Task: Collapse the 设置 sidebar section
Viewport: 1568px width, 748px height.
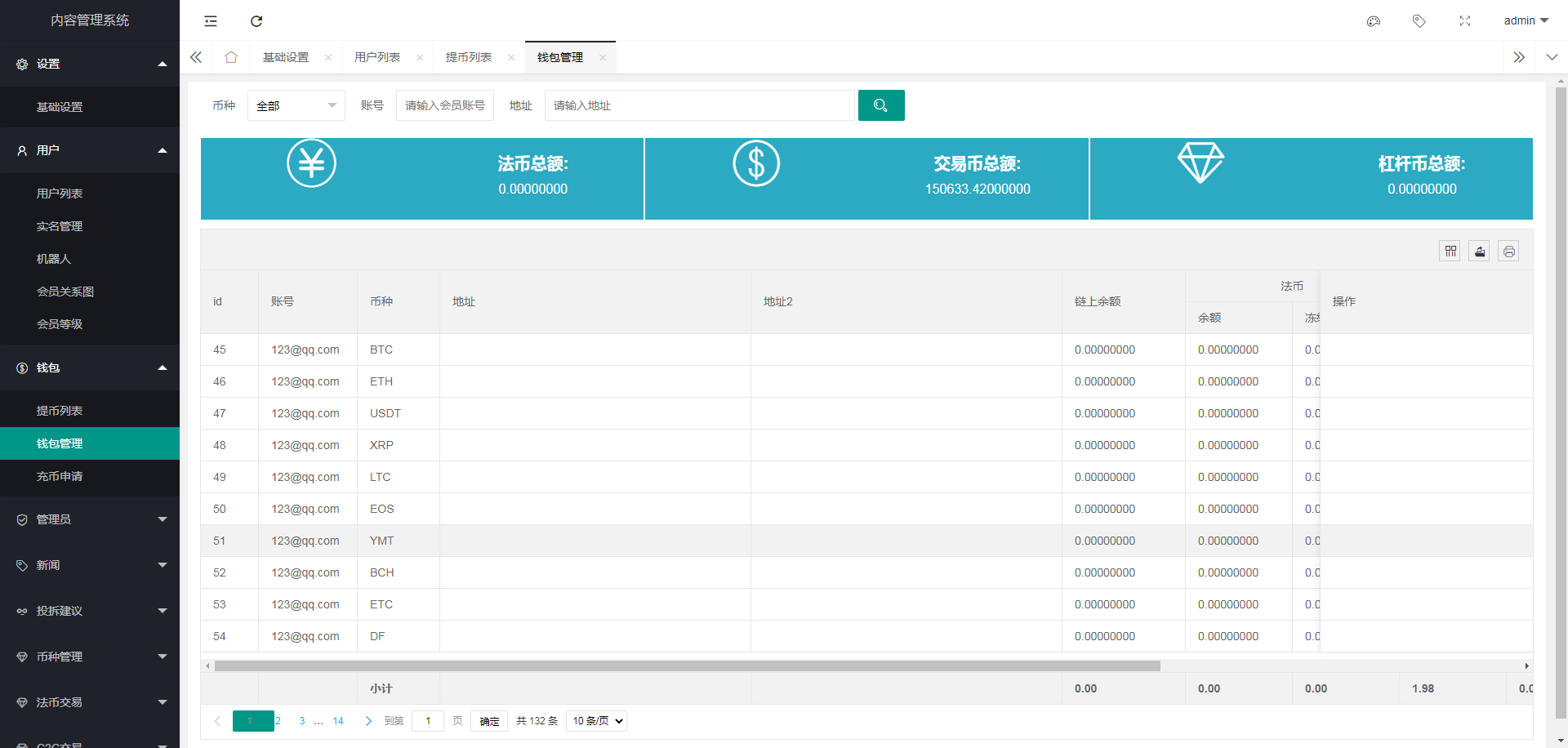Action: coord(90,64)
